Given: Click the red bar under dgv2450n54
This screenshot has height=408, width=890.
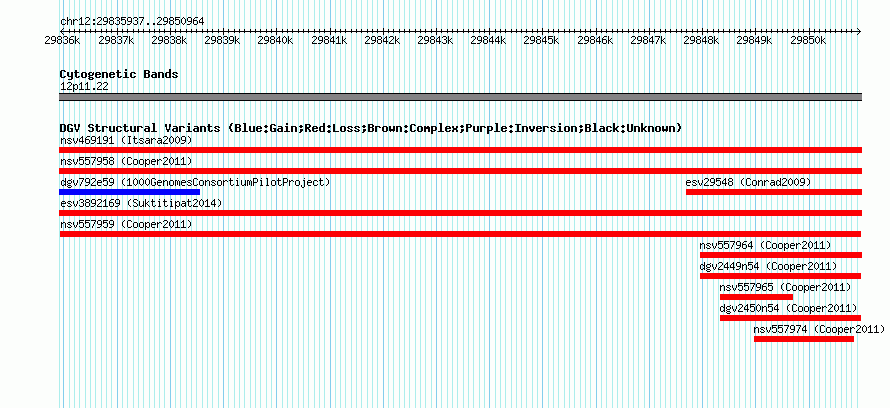Looking at the screenshot, I should click(791, 318).
